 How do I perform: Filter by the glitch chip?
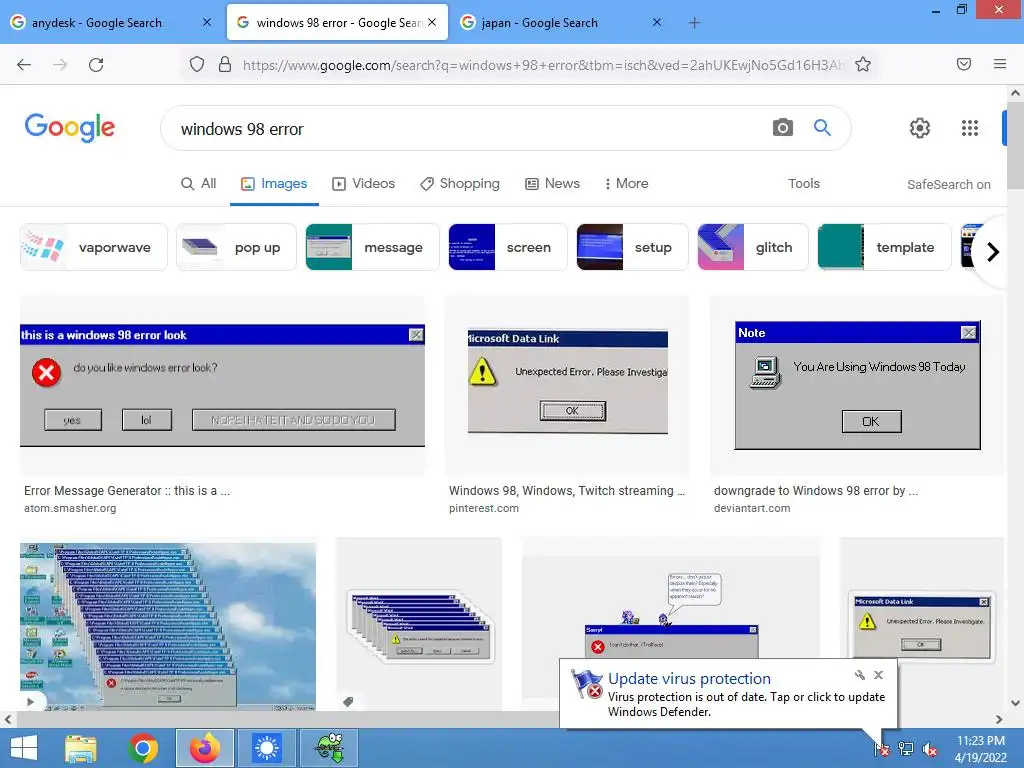[x=753, y=248]
